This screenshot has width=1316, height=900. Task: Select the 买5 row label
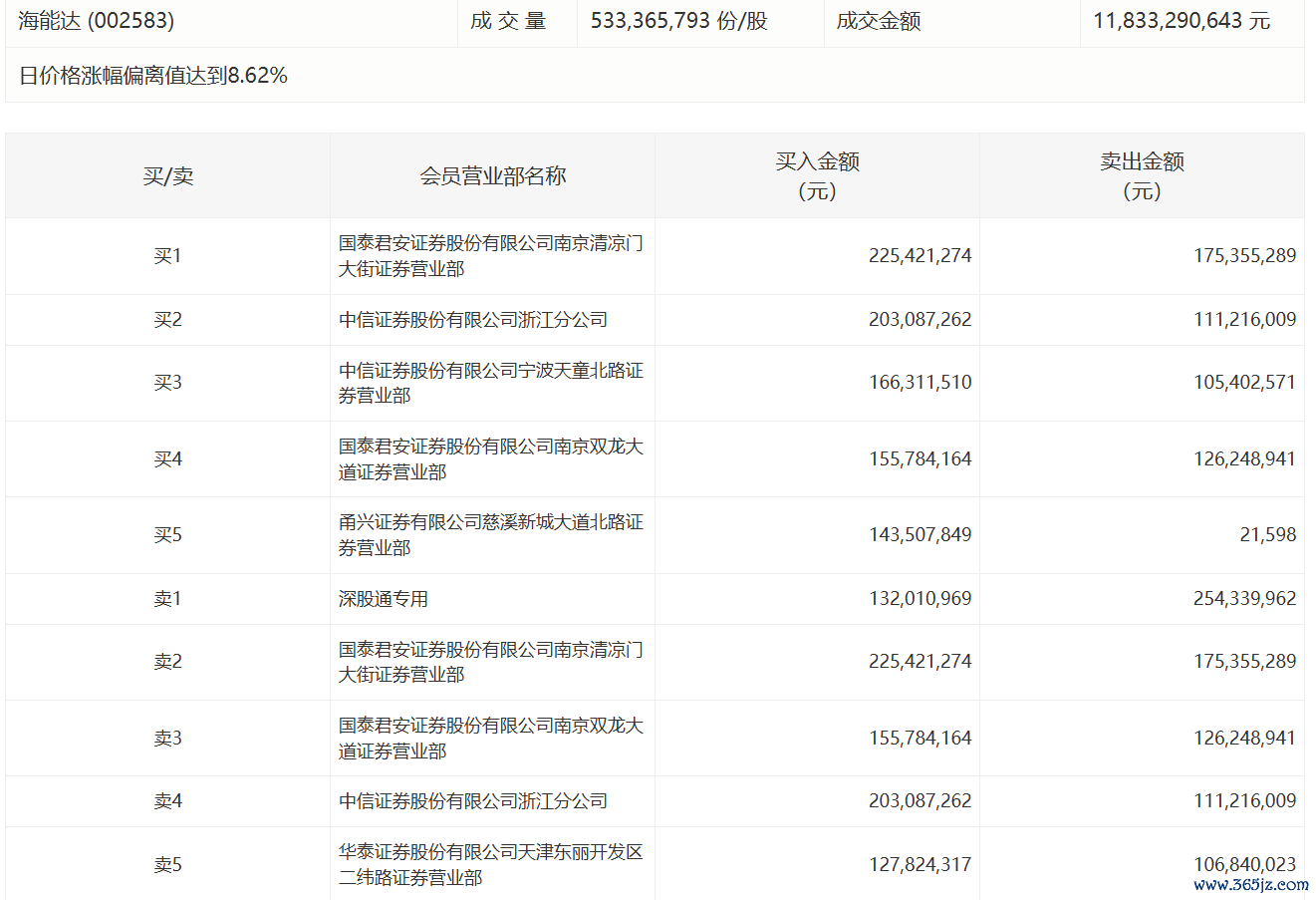click(168, 535)
